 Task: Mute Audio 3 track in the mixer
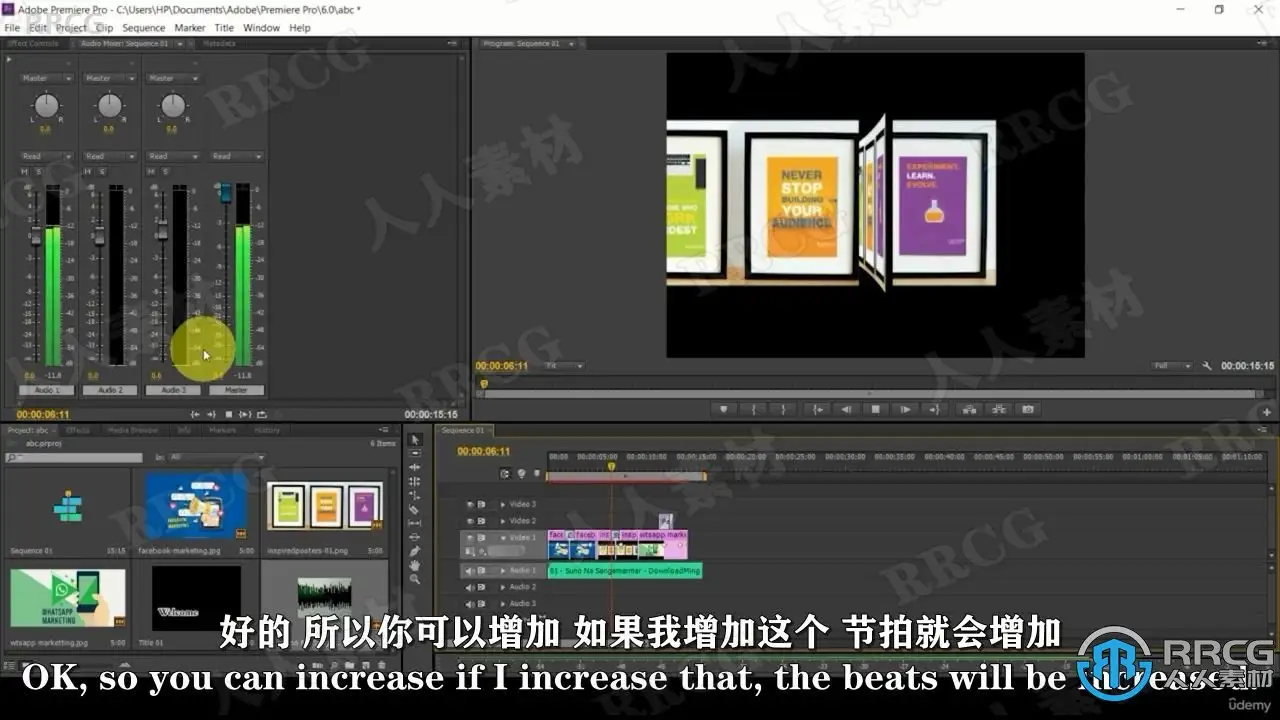[153, 171]
